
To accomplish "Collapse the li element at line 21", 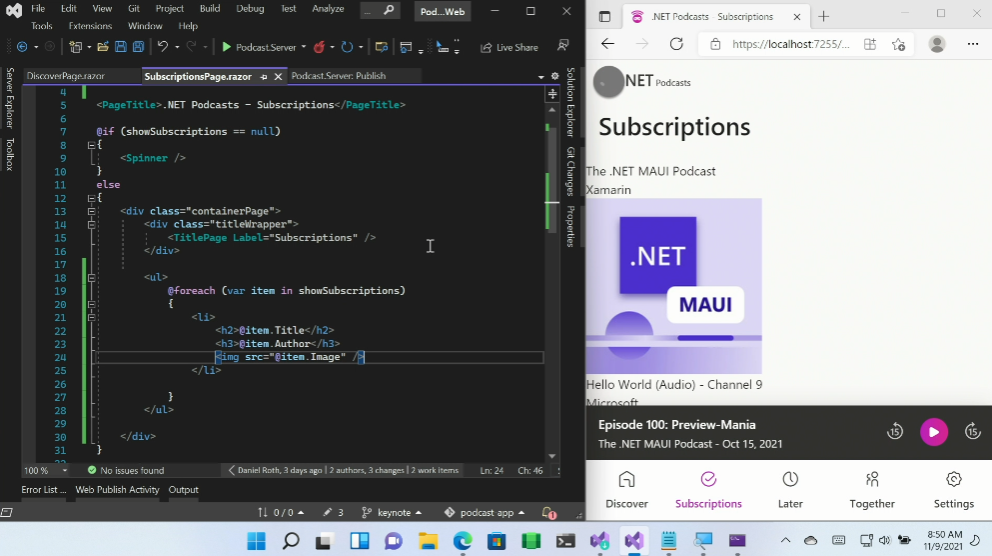I will tap(91, 317).
